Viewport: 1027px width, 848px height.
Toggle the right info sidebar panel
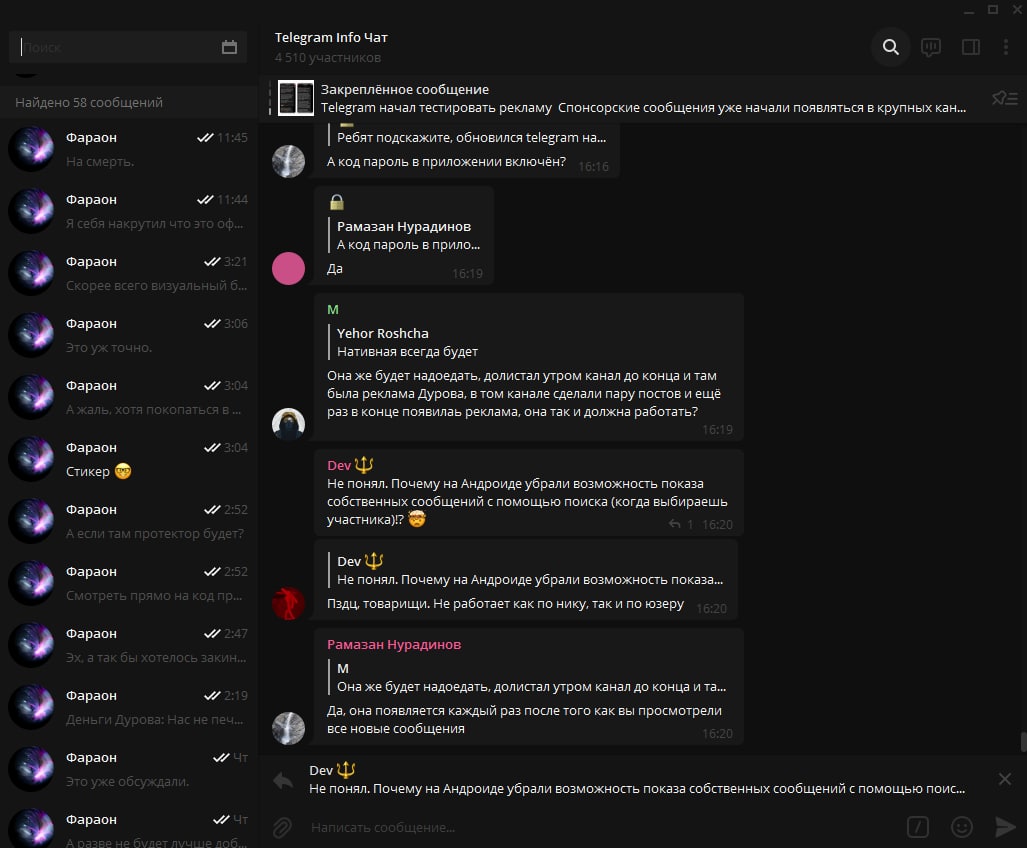(x=971, y=47)
